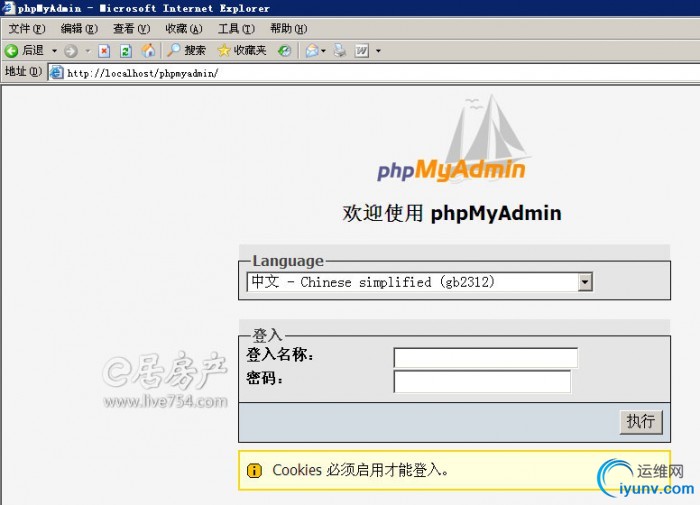Open the Forward history dropdown arrow

point(88,51)
